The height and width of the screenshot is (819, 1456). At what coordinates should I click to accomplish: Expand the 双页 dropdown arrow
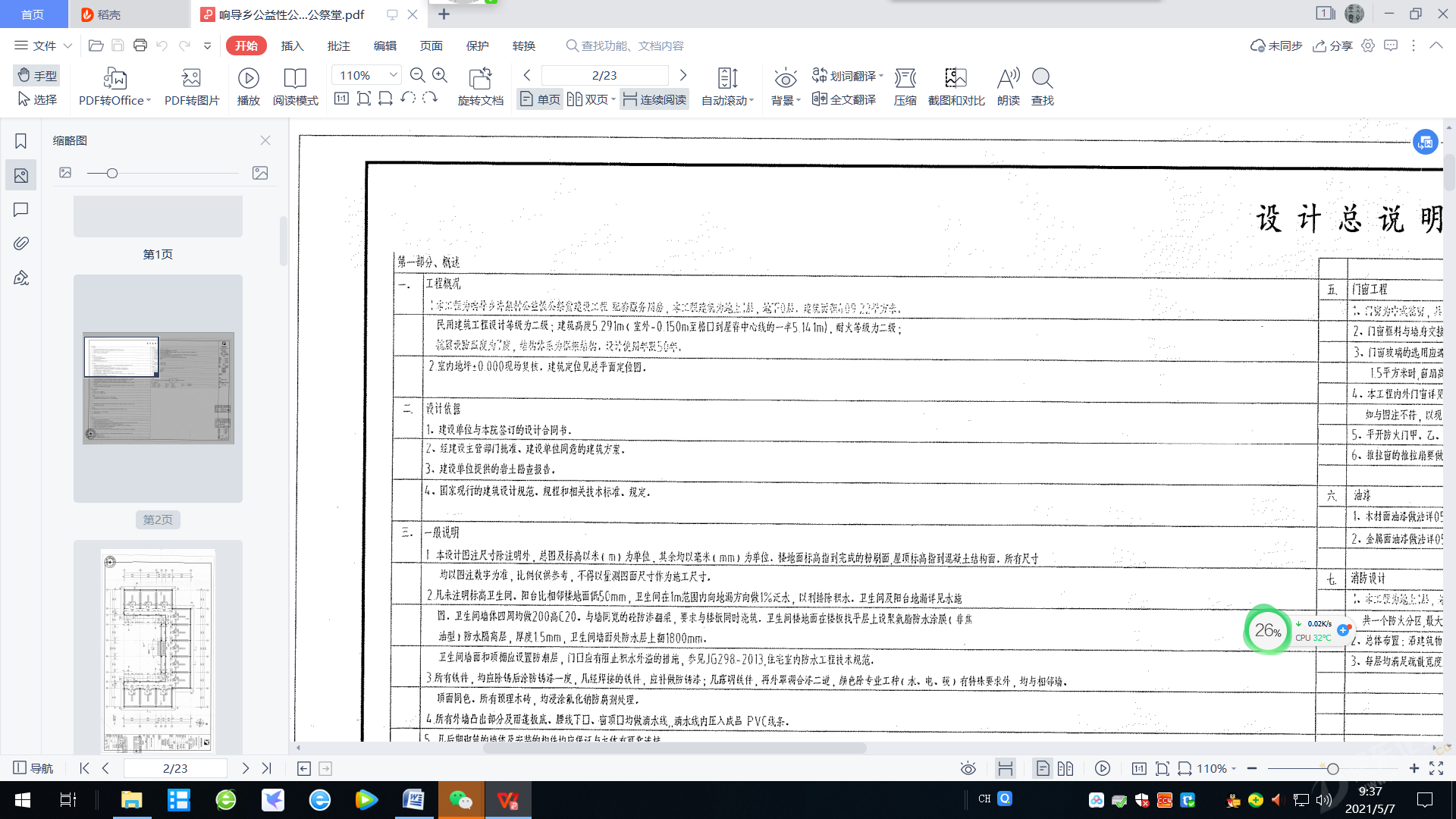pyautogui.click(x=613, y=99)
